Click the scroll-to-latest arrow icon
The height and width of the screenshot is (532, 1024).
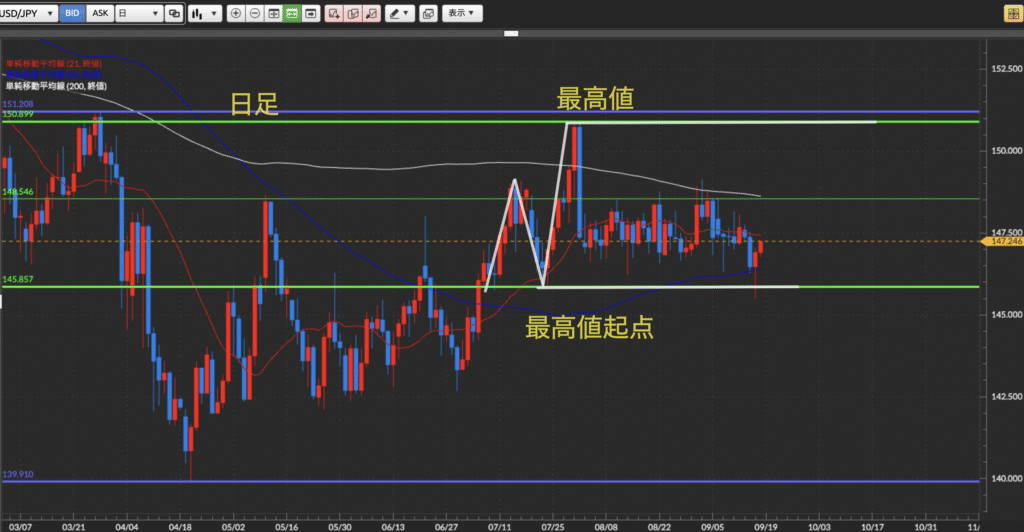tap(311, 13)
